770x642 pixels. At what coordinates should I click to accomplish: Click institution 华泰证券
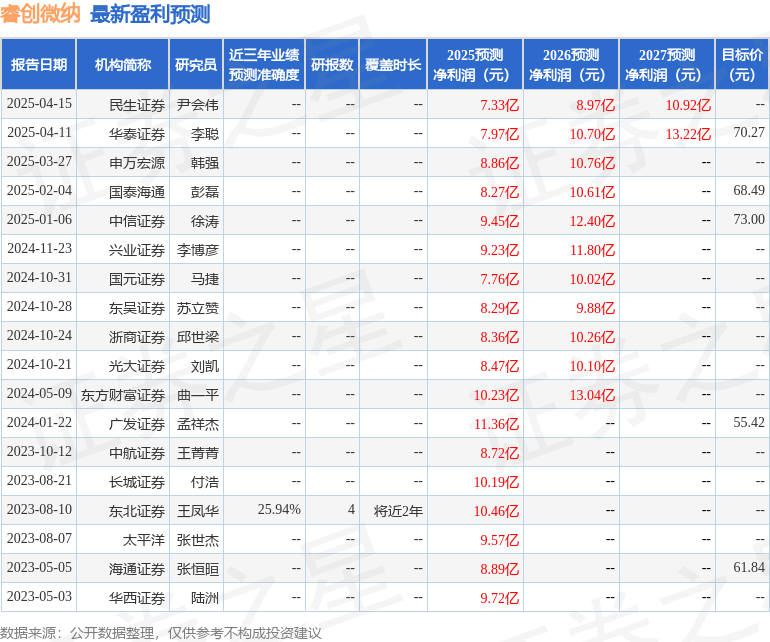(x=137, y=134)
